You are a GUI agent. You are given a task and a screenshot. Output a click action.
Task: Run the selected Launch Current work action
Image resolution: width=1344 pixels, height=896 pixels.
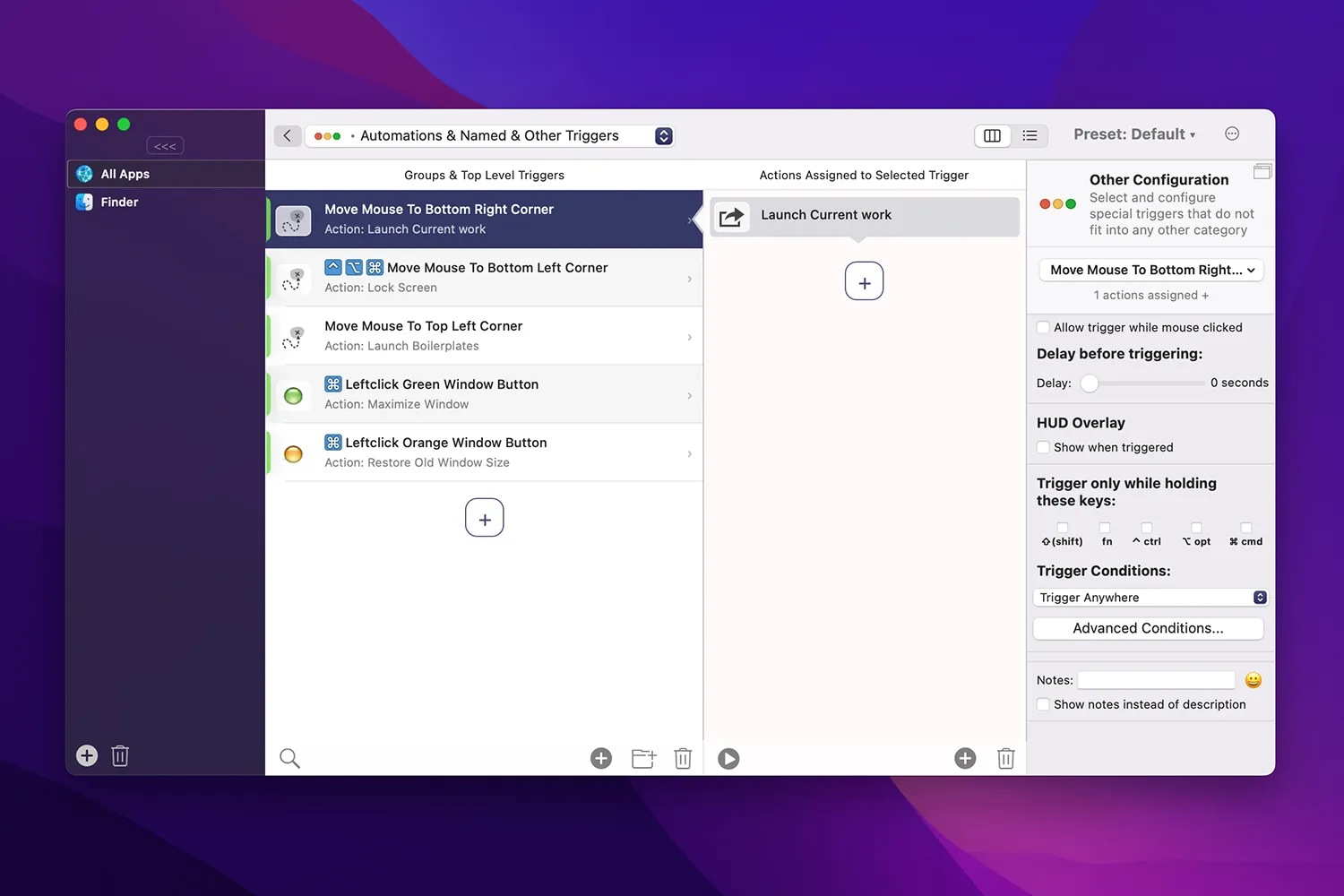click(728, 758)
